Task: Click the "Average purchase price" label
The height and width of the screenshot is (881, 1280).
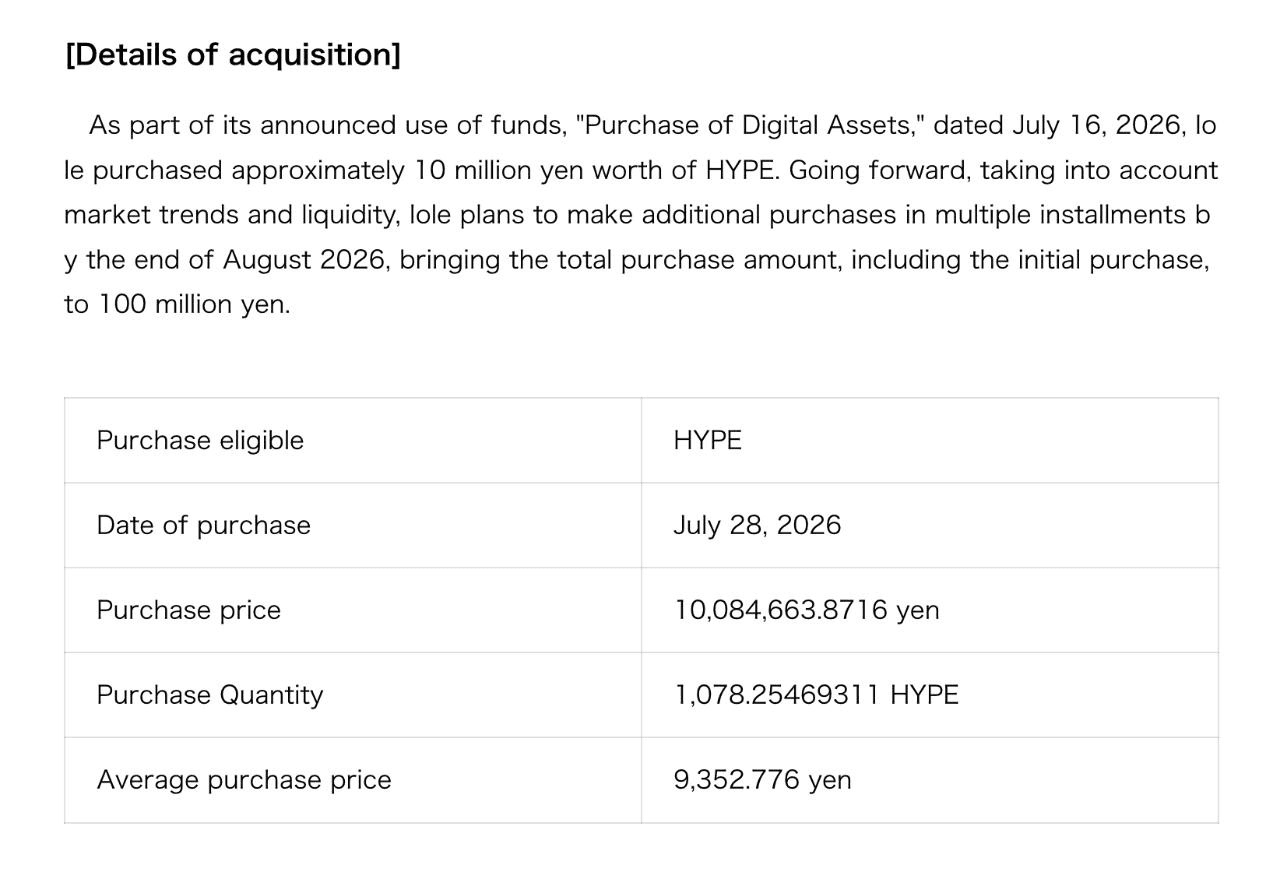Action: pyautogui.click(x=244, y=780)
